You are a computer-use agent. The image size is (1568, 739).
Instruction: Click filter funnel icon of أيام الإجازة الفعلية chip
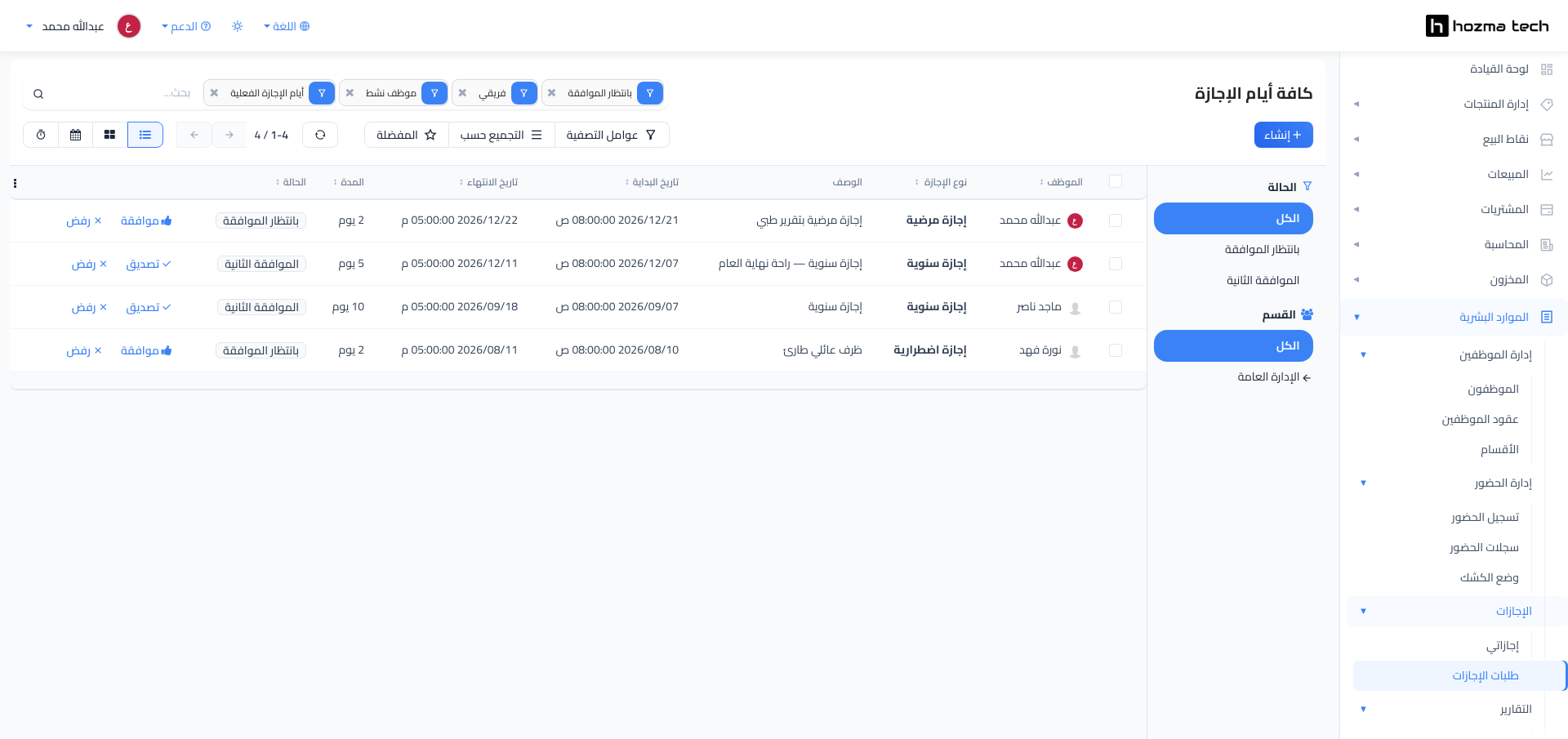coord(322,93)
